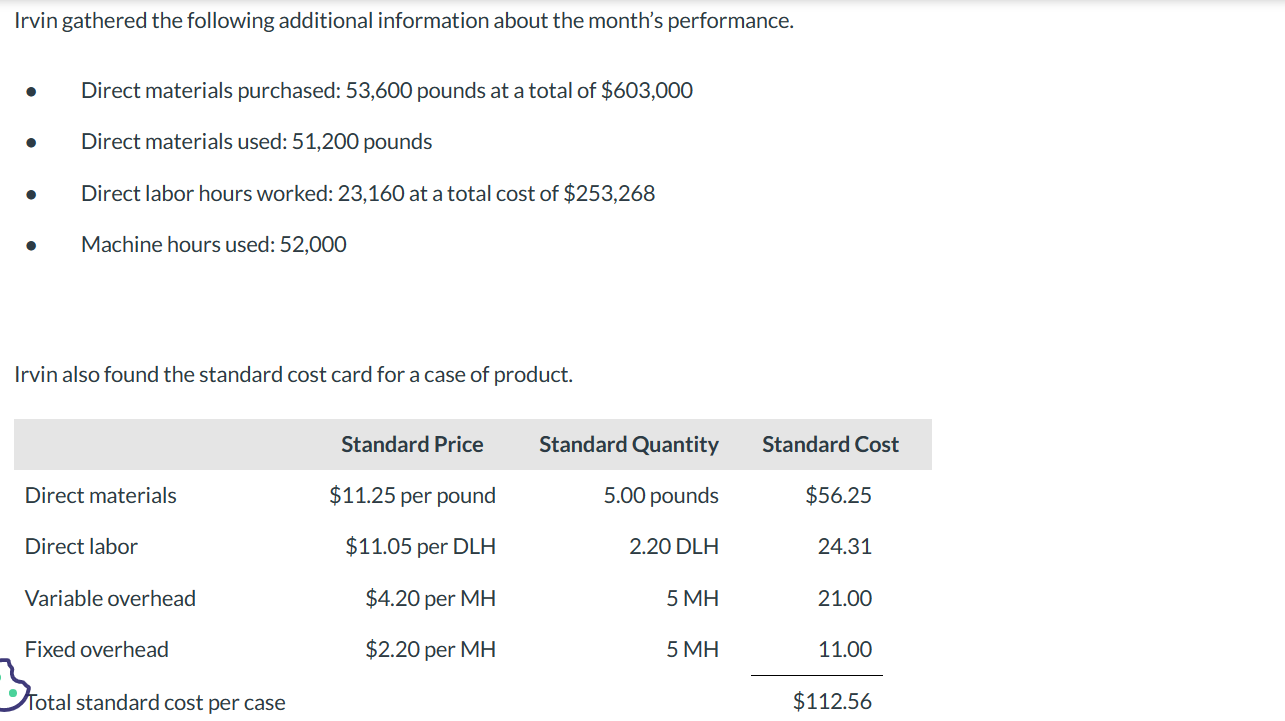
Task: Select the Direct labor row label
Action: pyautogui.click(x=81, y=547)
